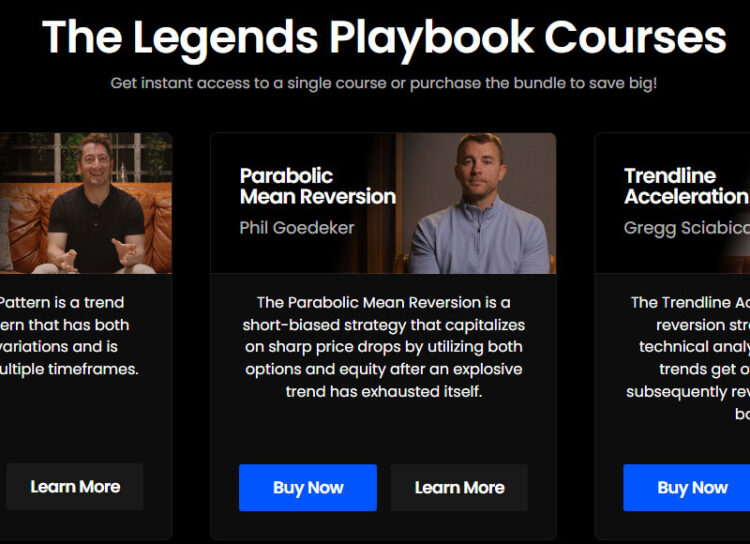The image size is (750, 544).
Task: Select the Trendline Acceleration course title
Action: click(x=686, y=186)
